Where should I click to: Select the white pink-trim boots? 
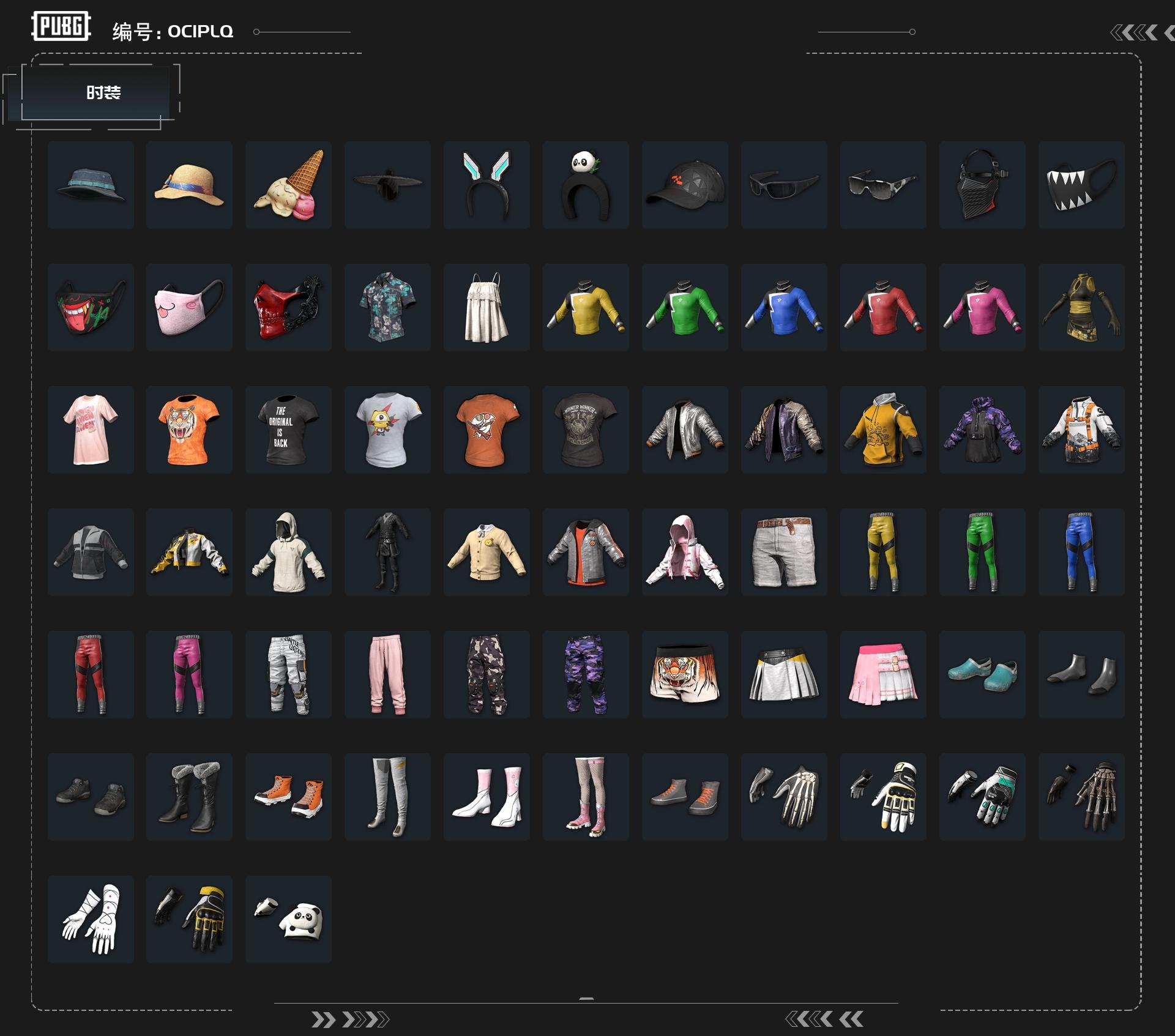pos(487,797)
